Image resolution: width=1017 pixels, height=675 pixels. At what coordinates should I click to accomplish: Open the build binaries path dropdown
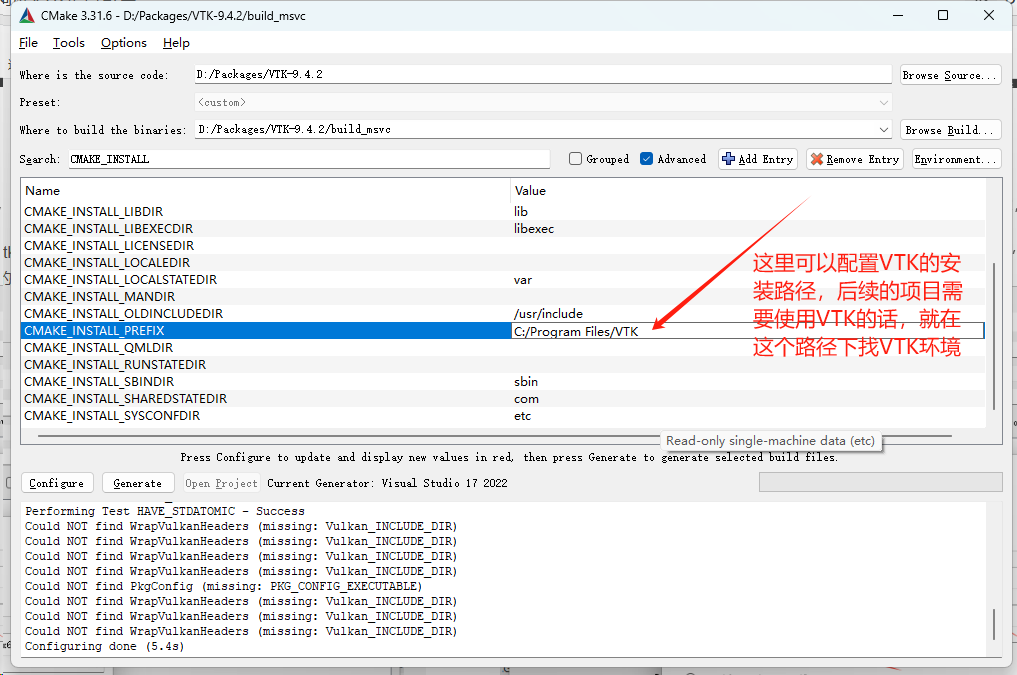(883, 130)
